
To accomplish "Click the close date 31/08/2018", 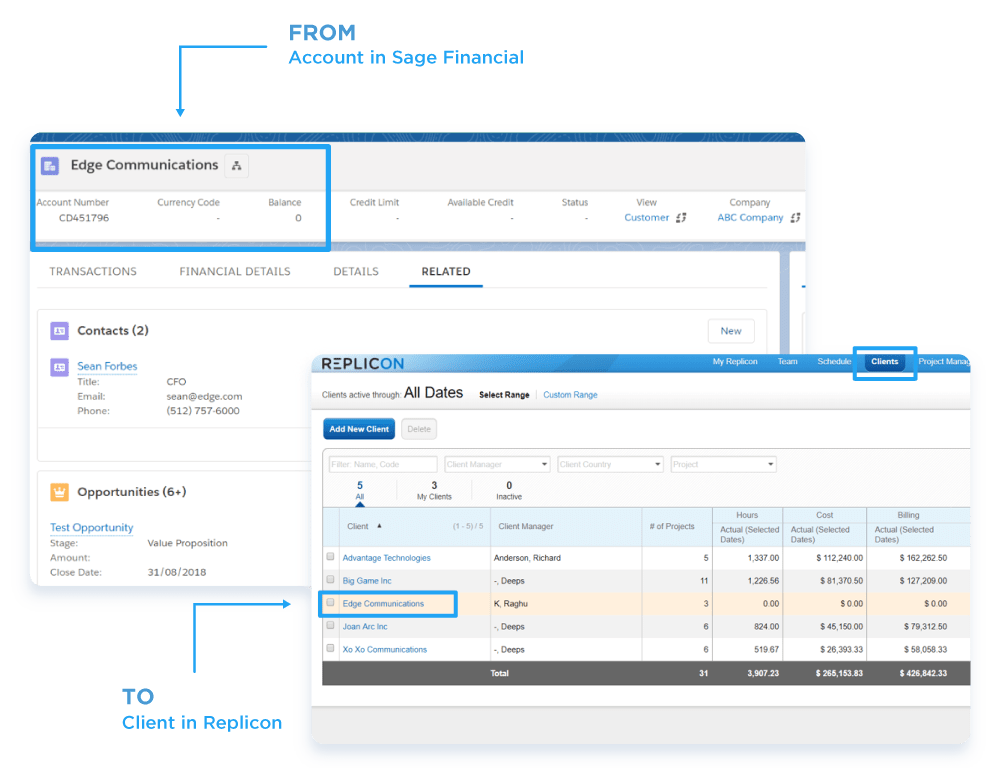I will pos(177,572).
